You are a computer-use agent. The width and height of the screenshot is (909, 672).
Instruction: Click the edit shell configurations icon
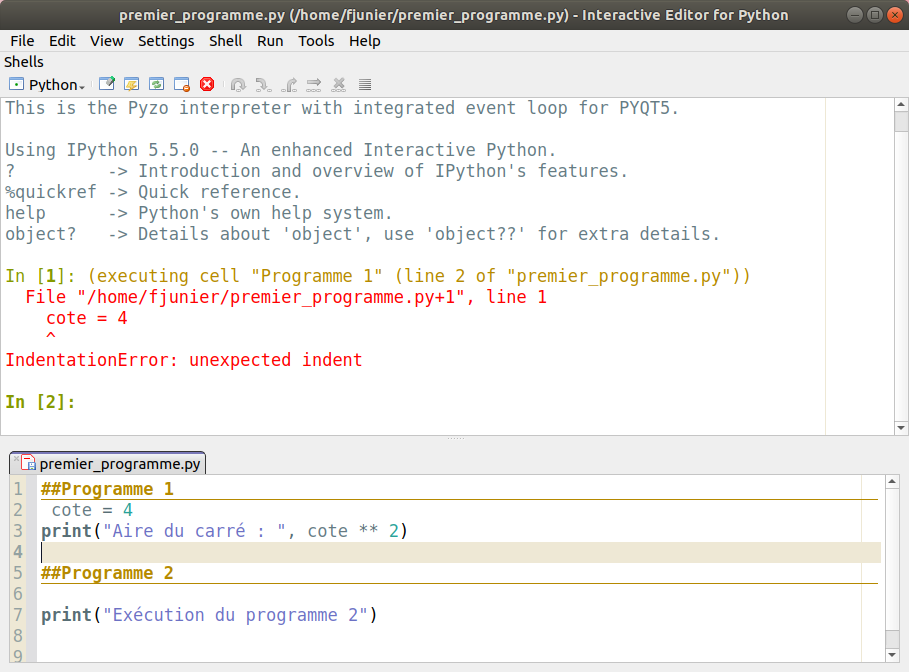click(107, 84)
